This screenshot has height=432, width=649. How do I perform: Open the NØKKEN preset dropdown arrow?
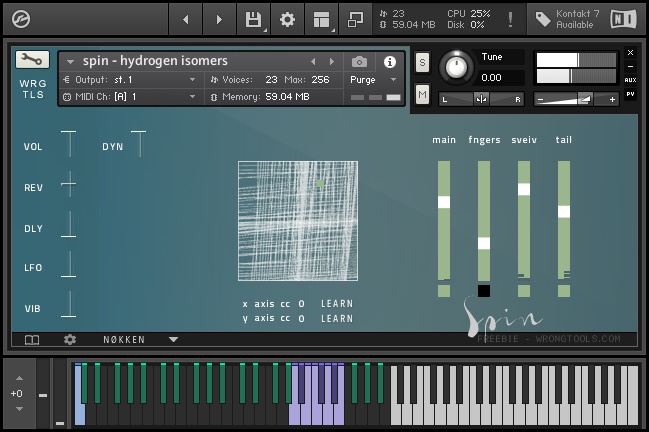(x=173, y=340)
